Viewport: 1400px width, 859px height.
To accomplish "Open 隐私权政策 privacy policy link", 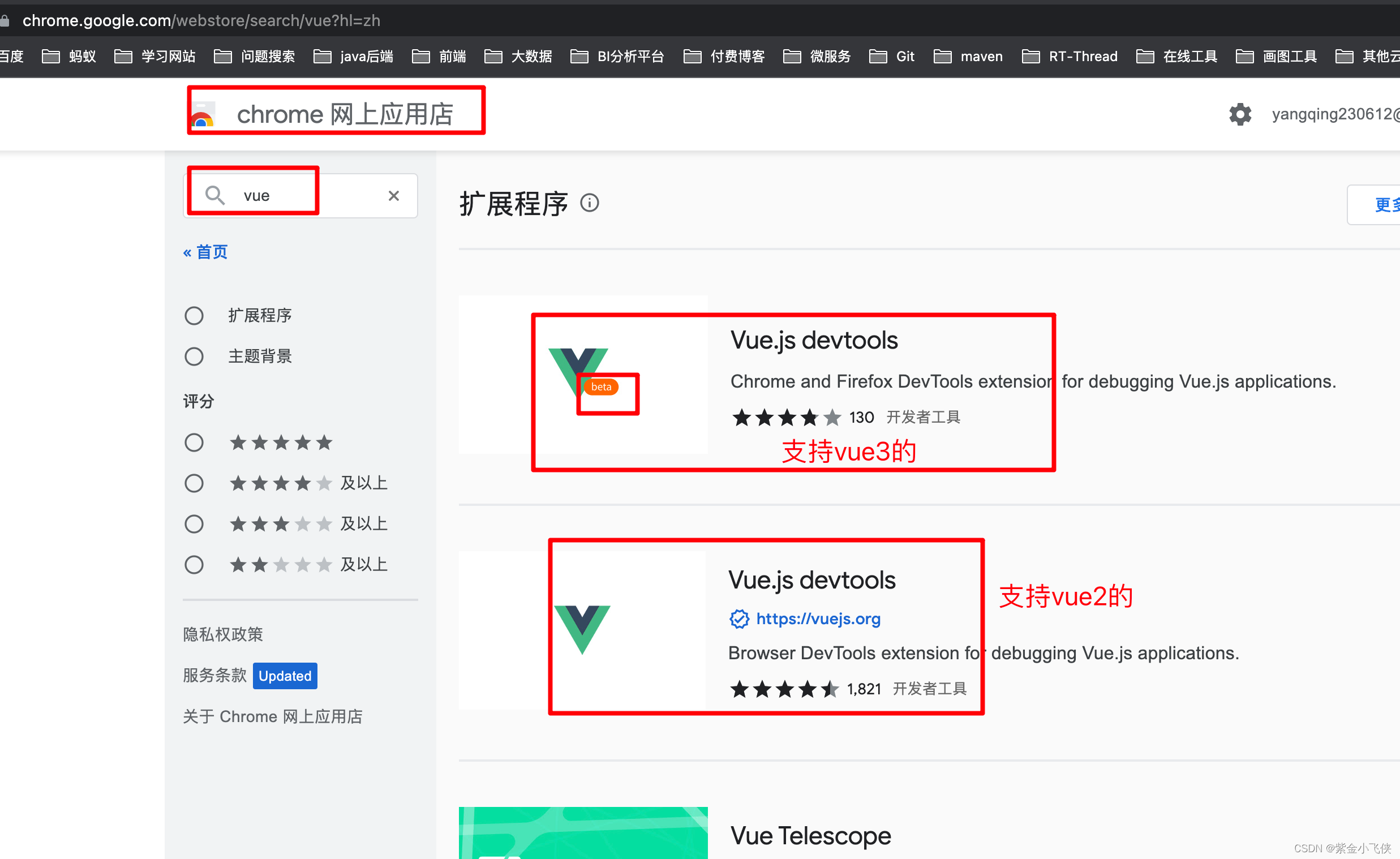I will point(223,634).
